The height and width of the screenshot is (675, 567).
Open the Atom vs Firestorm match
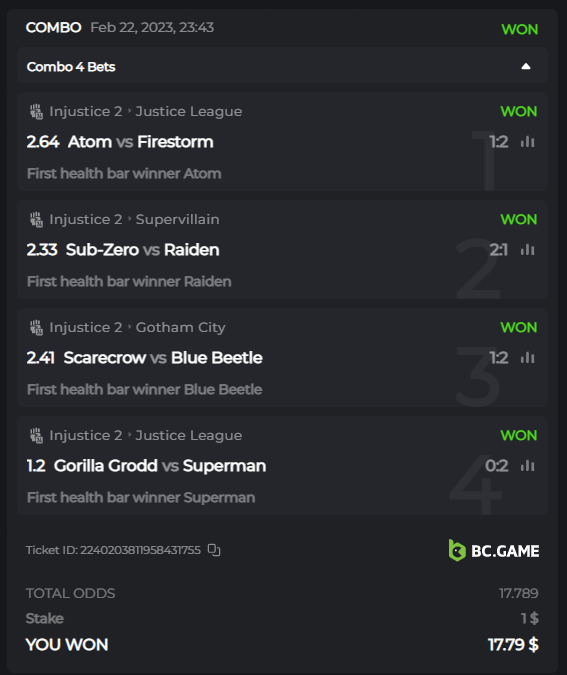click(140, 142)
